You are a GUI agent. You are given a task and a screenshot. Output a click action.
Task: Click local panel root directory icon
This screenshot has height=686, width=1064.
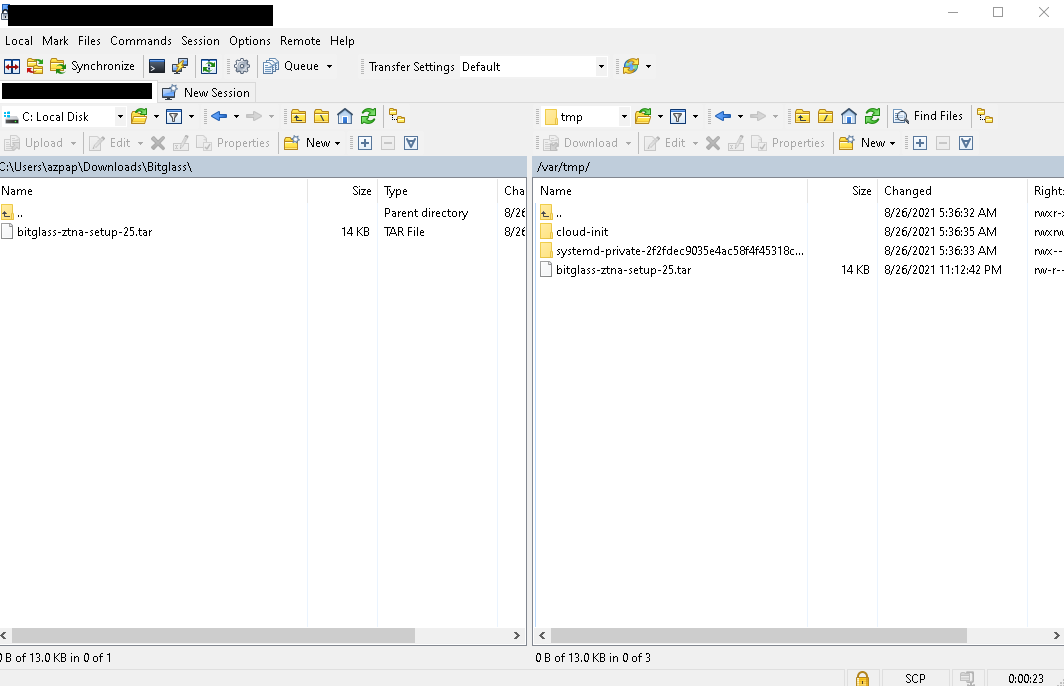coord(322,117)
